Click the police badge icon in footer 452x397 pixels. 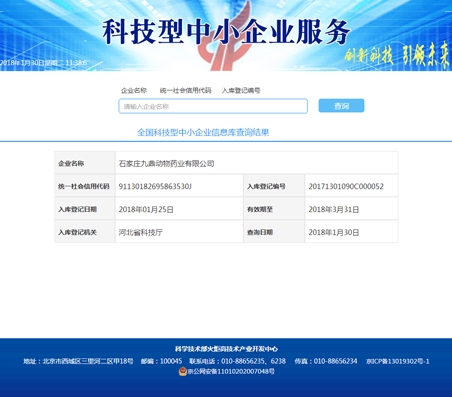click(183, 371)
